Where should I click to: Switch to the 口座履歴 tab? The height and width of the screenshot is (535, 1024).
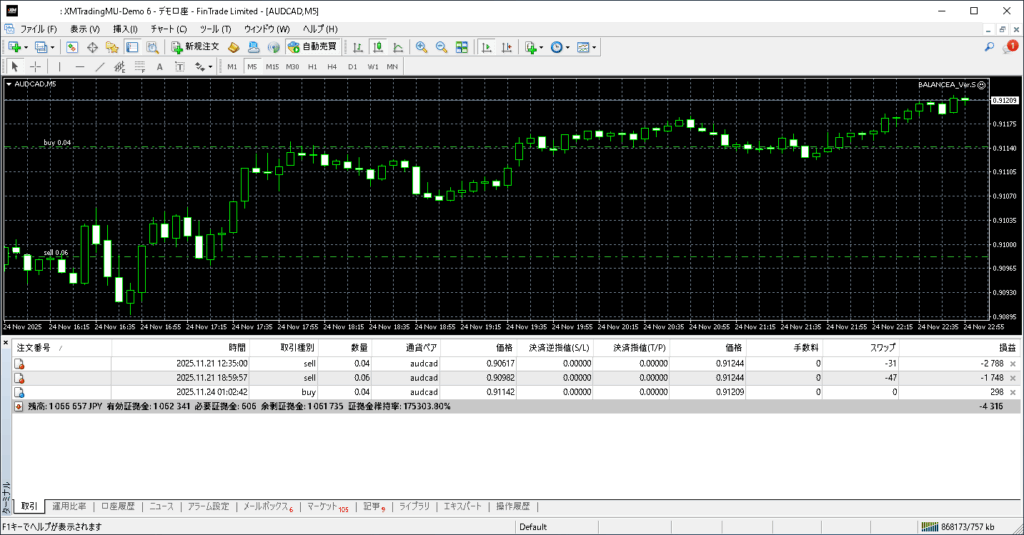pos(117,507)
